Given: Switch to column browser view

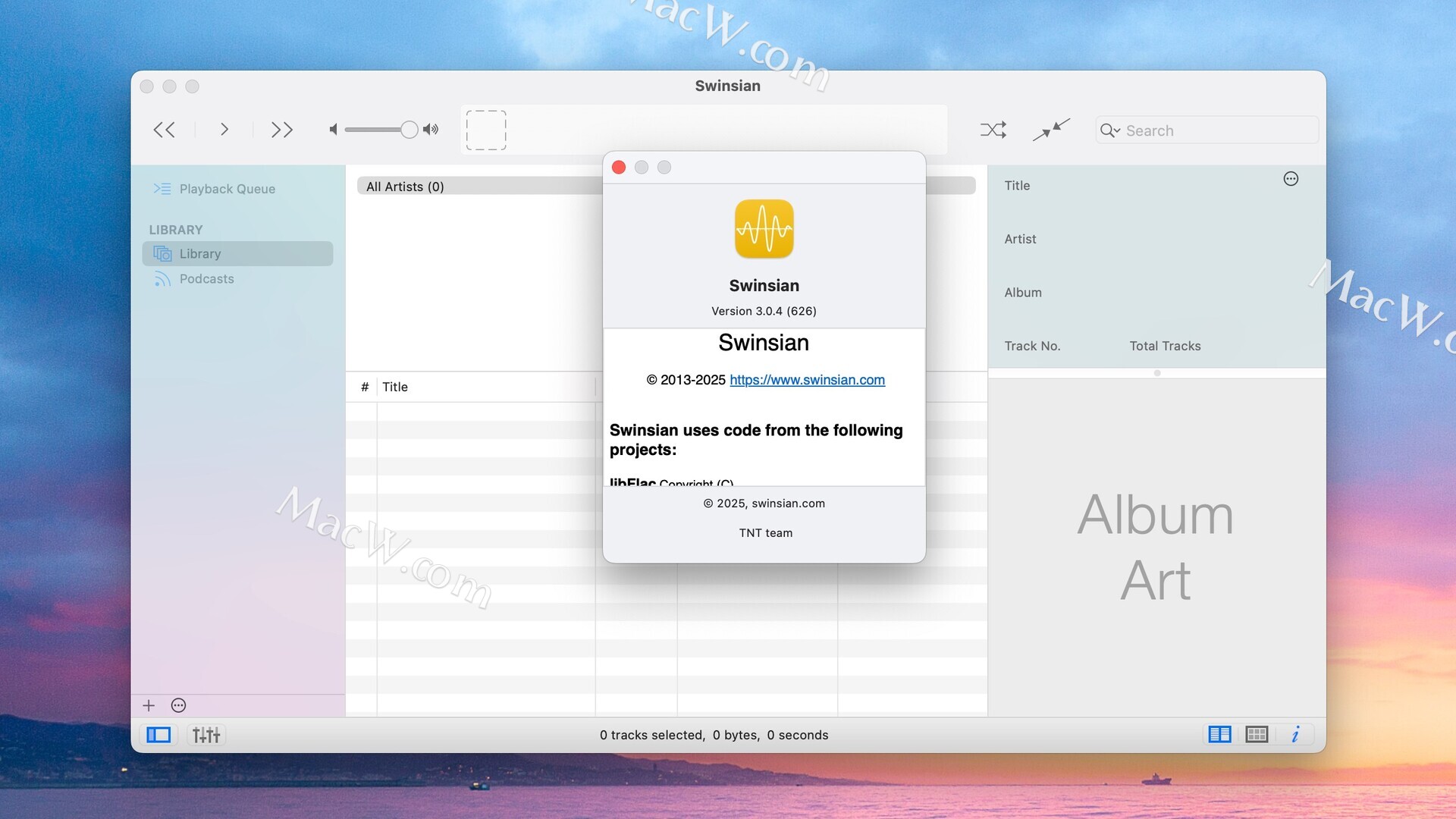Looking at the screenshot, I should [x=1219, y=734].
